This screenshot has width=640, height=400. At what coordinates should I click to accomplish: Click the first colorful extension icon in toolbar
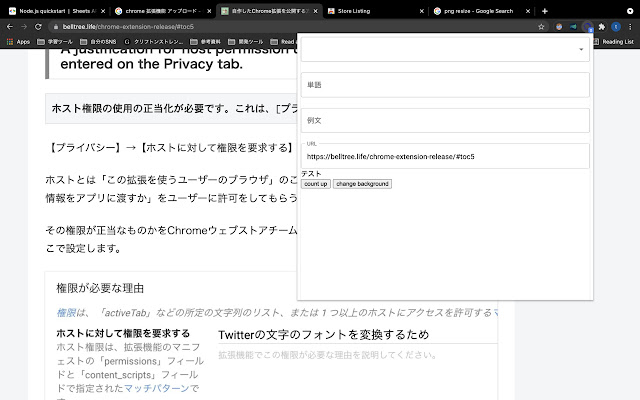point(559,27)
